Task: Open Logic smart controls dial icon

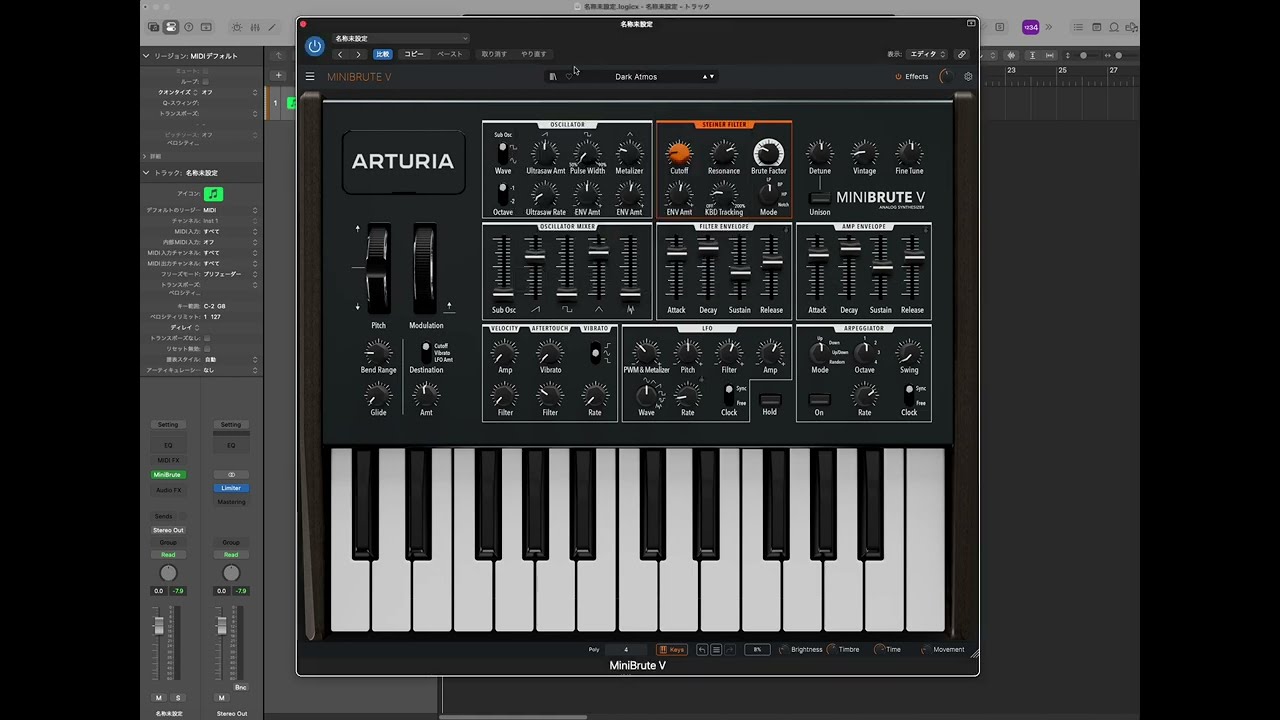Action: pos(237,27)
